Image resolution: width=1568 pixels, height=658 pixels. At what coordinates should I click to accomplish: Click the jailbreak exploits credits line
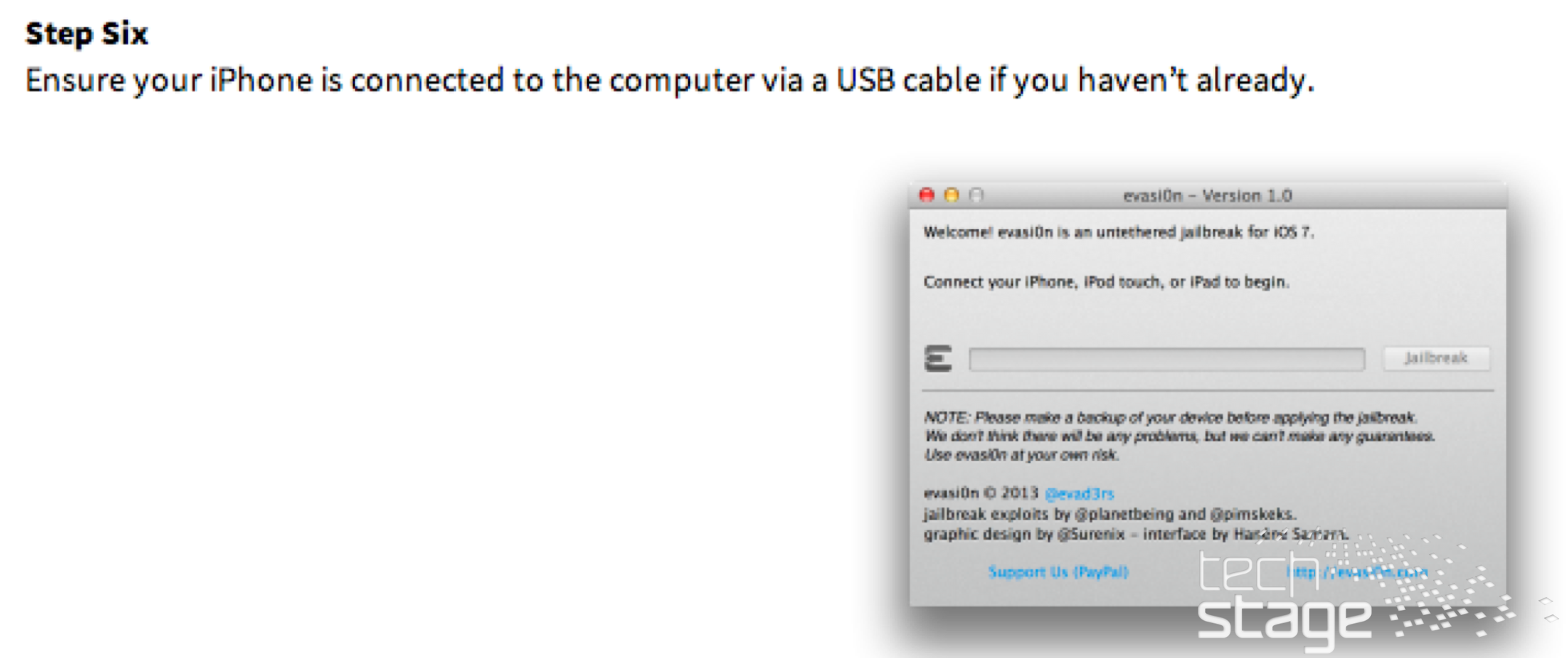(x=1110, y=514)
